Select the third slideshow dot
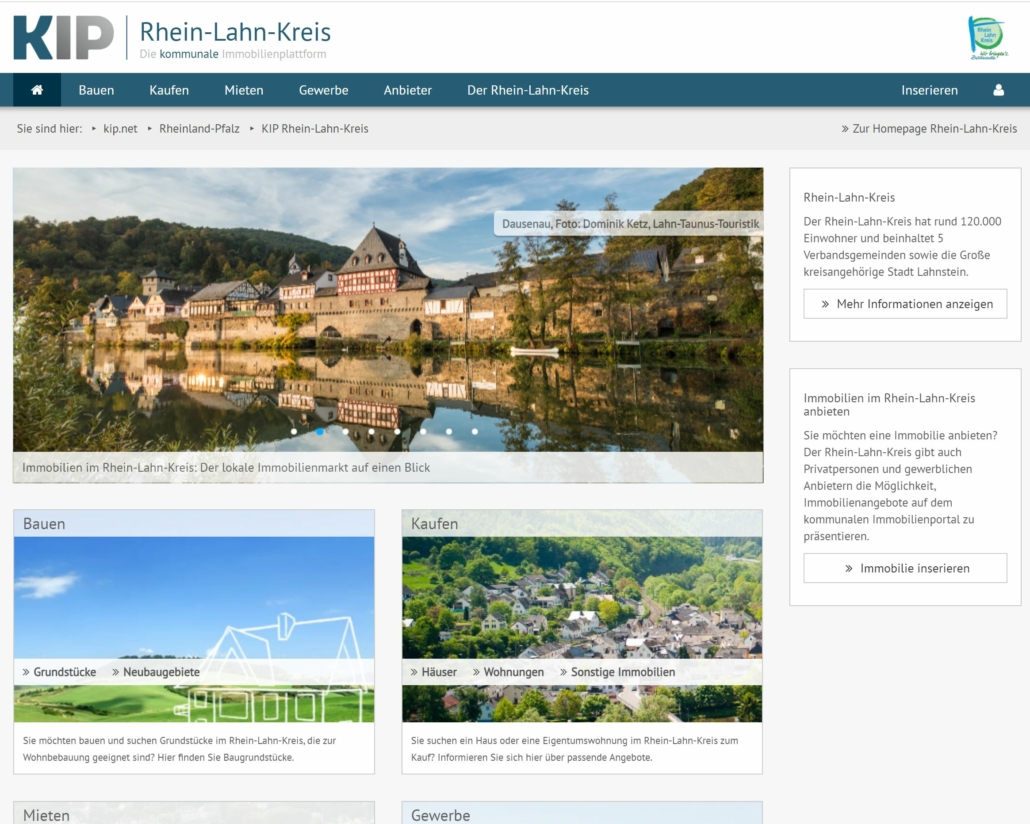Image resolution: width=1030 pixels, height=824 pixels. [x=346, y=432]
